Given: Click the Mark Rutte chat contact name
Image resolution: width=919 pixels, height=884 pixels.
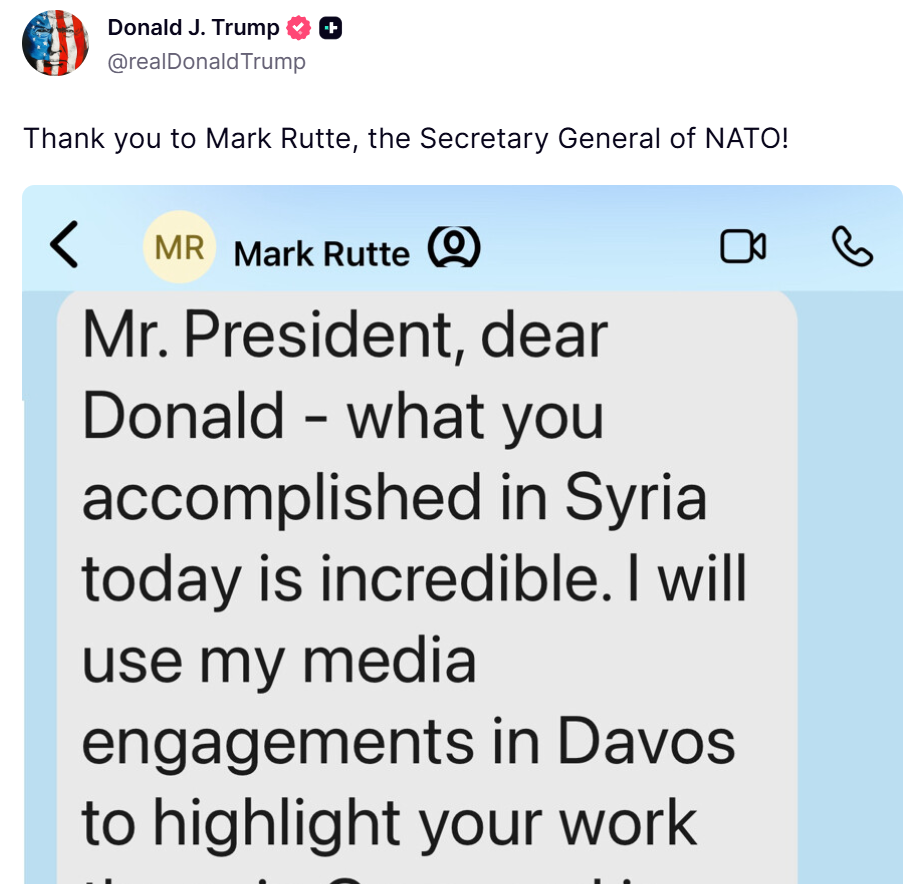Looking at the screenshot, I should point(321,254).
